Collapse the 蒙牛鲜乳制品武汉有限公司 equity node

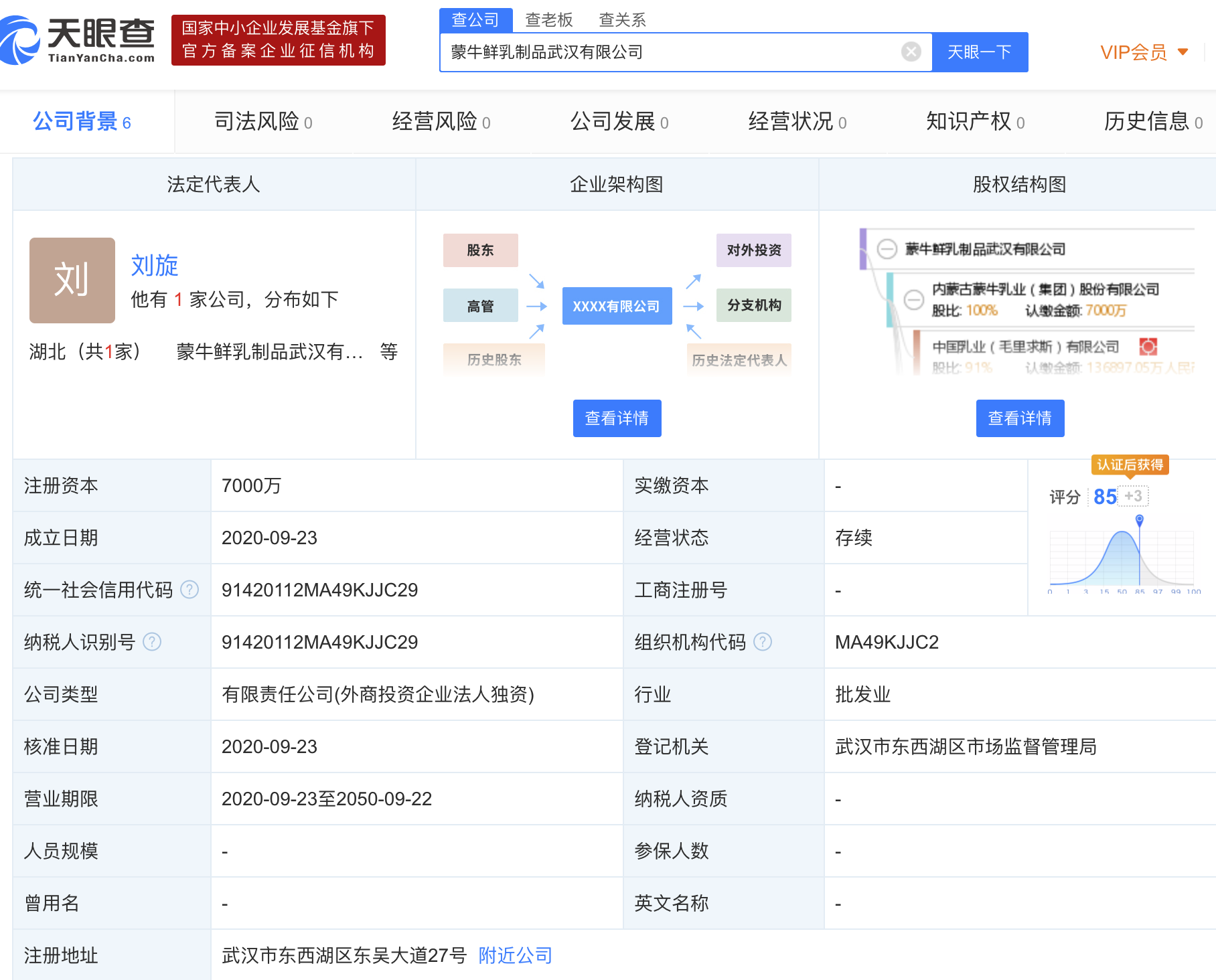point(887,249)
